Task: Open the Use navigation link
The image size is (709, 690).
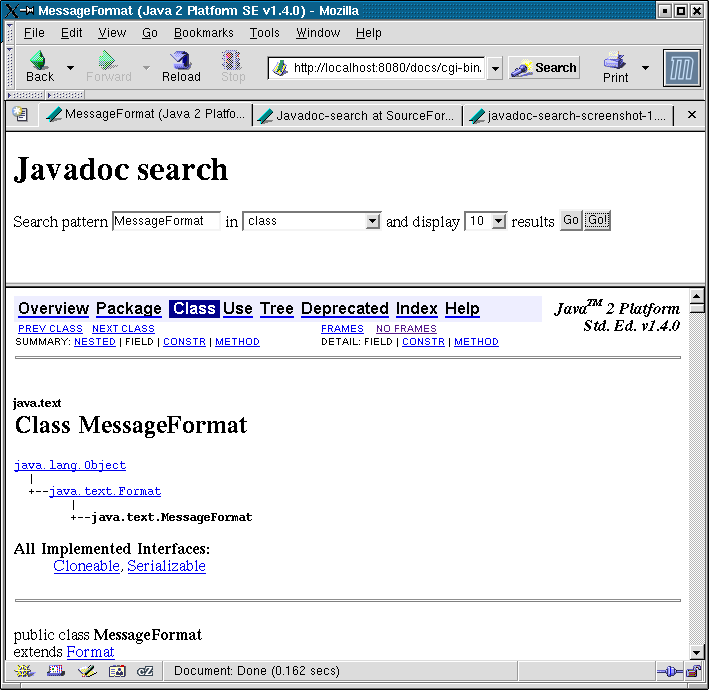Action: tap(237, 308)
